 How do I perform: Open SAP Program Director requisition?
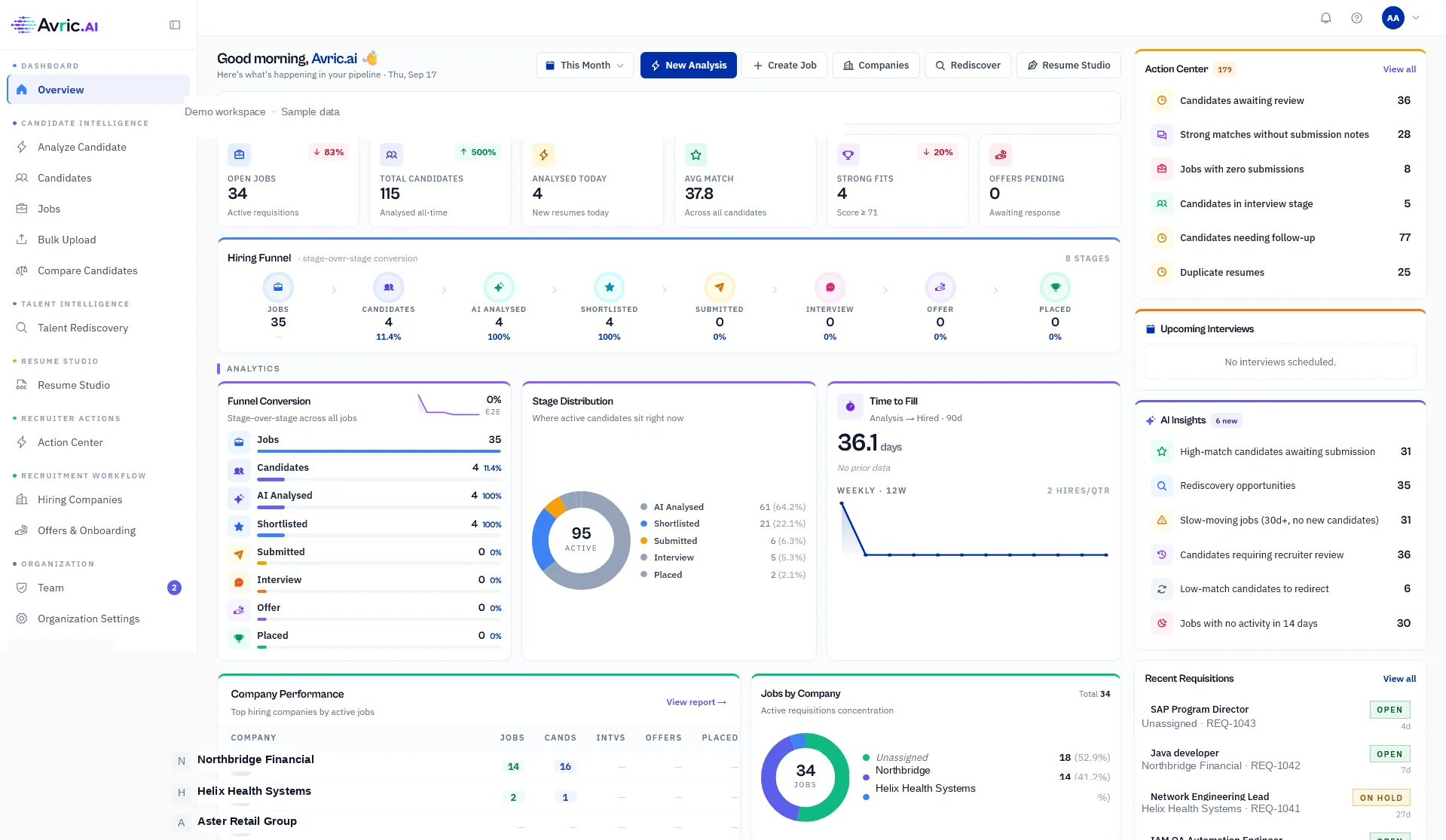[1280, 716]
